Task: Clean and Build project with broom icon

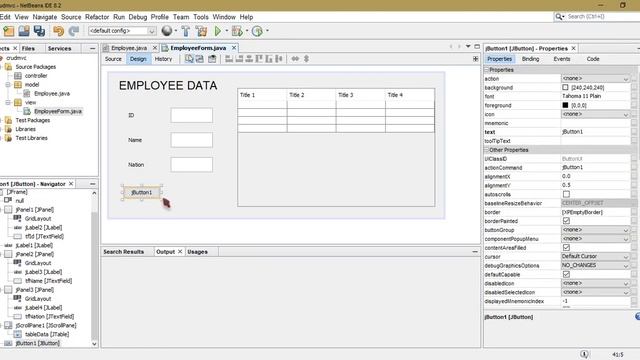Action: pyautogui.click(x=201, y=31)
